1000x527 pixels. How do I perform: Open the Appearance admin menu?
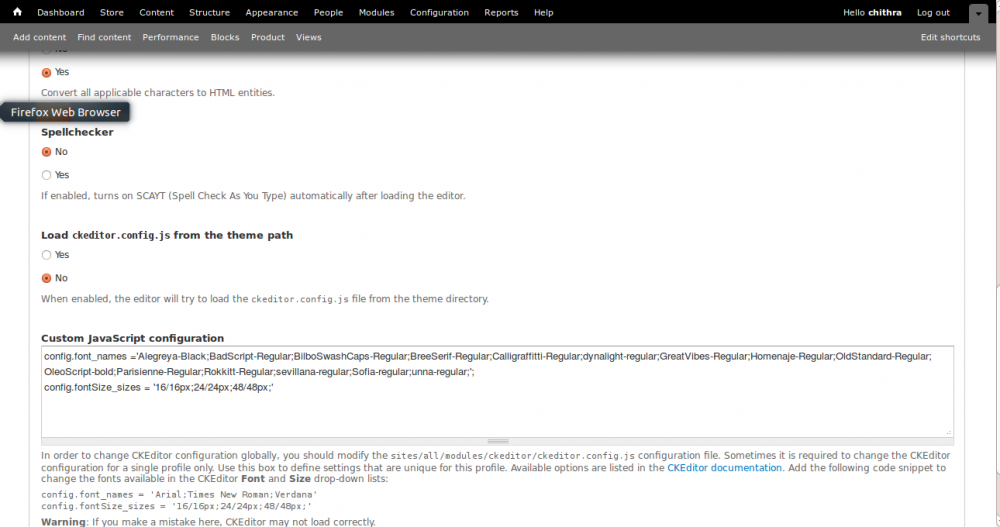(272, 13)
